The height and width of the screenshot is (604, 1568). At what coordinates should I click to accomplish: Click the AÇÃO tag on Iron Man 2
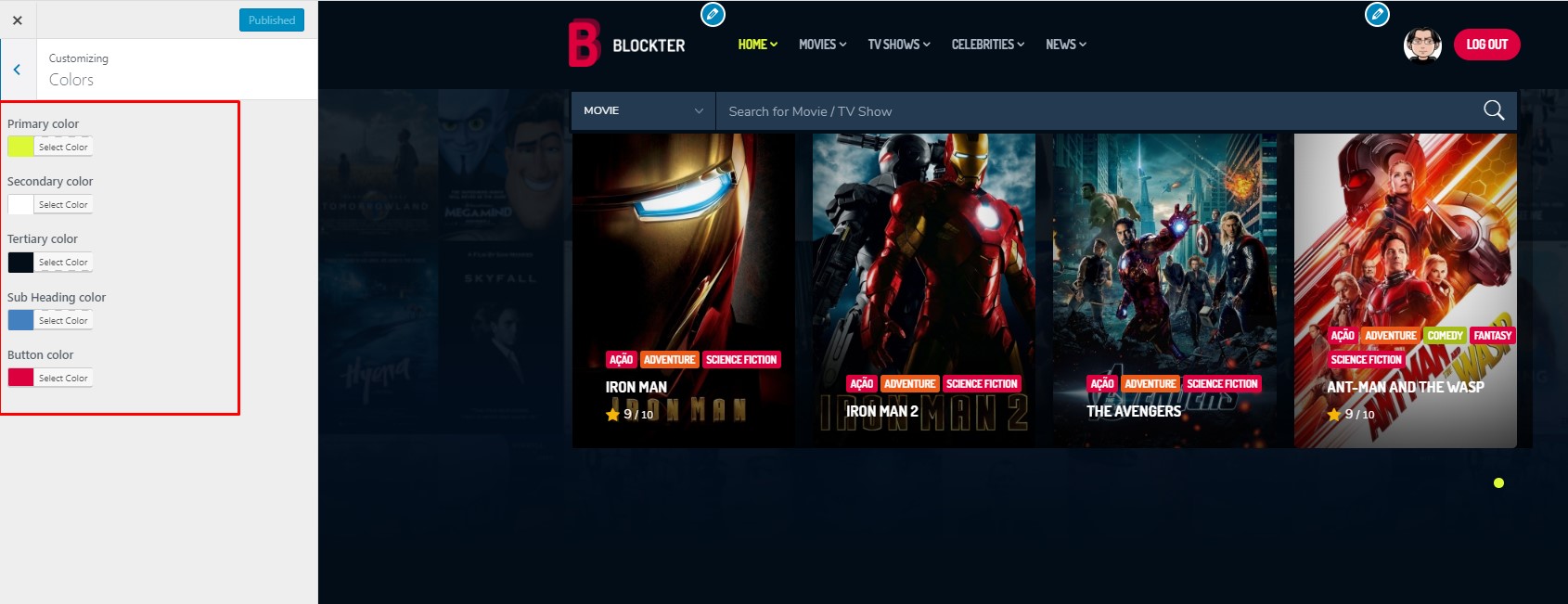point(862,384)
